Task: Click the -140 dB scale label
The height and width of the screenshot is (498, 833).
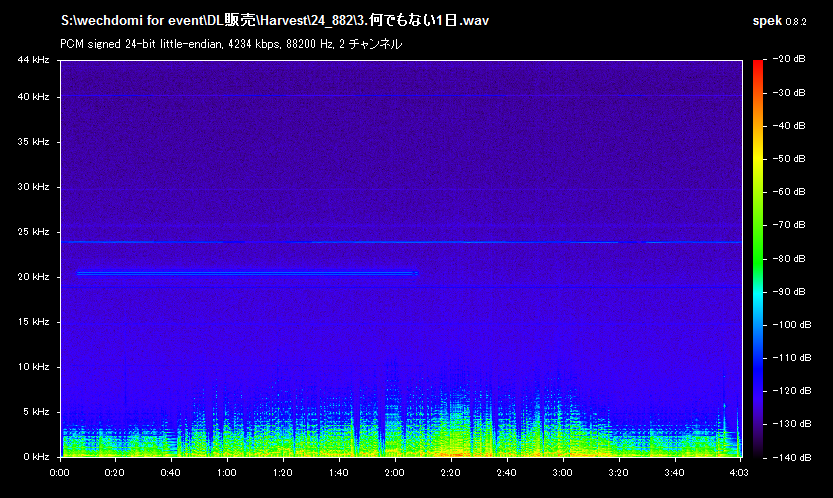Action: (x=791, y=457)
